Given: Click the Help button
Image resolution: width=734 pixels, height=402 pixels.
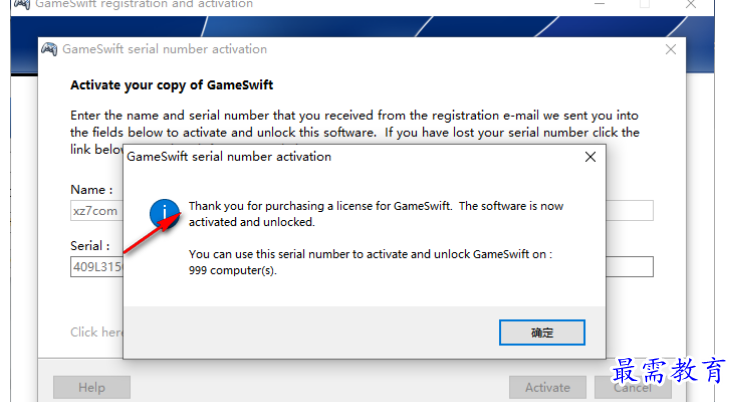Looking at the screenshot, I should (92, 387).
